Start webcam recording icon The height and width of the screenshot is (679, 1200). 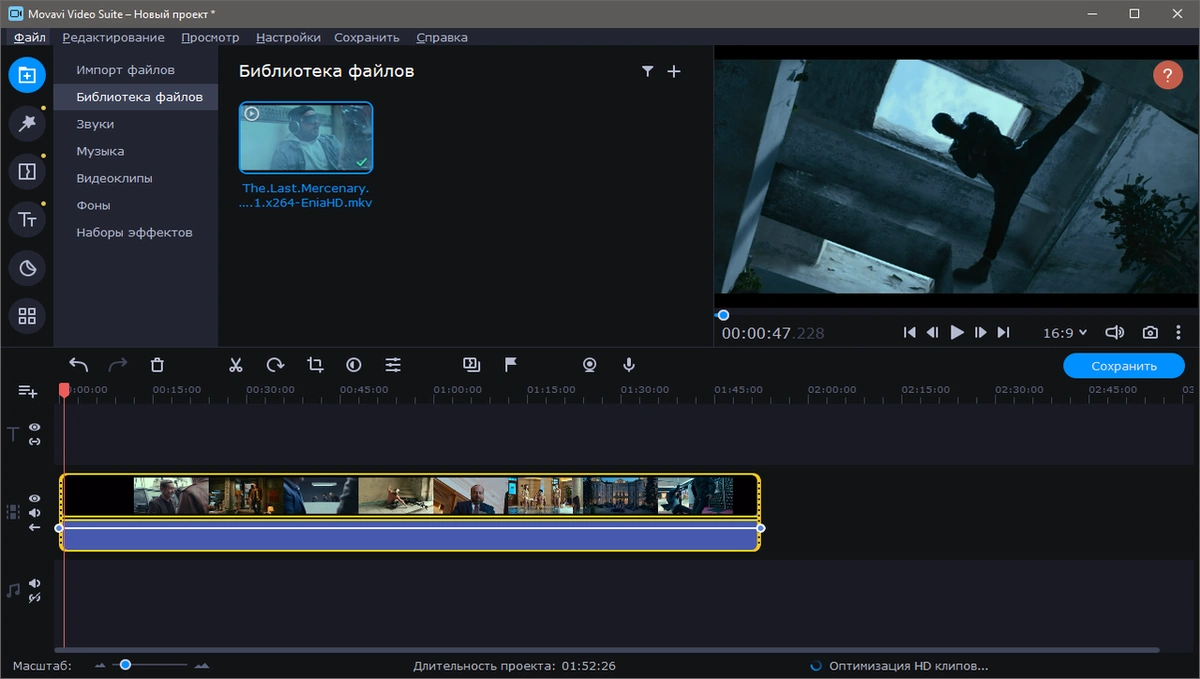[590, 365]
